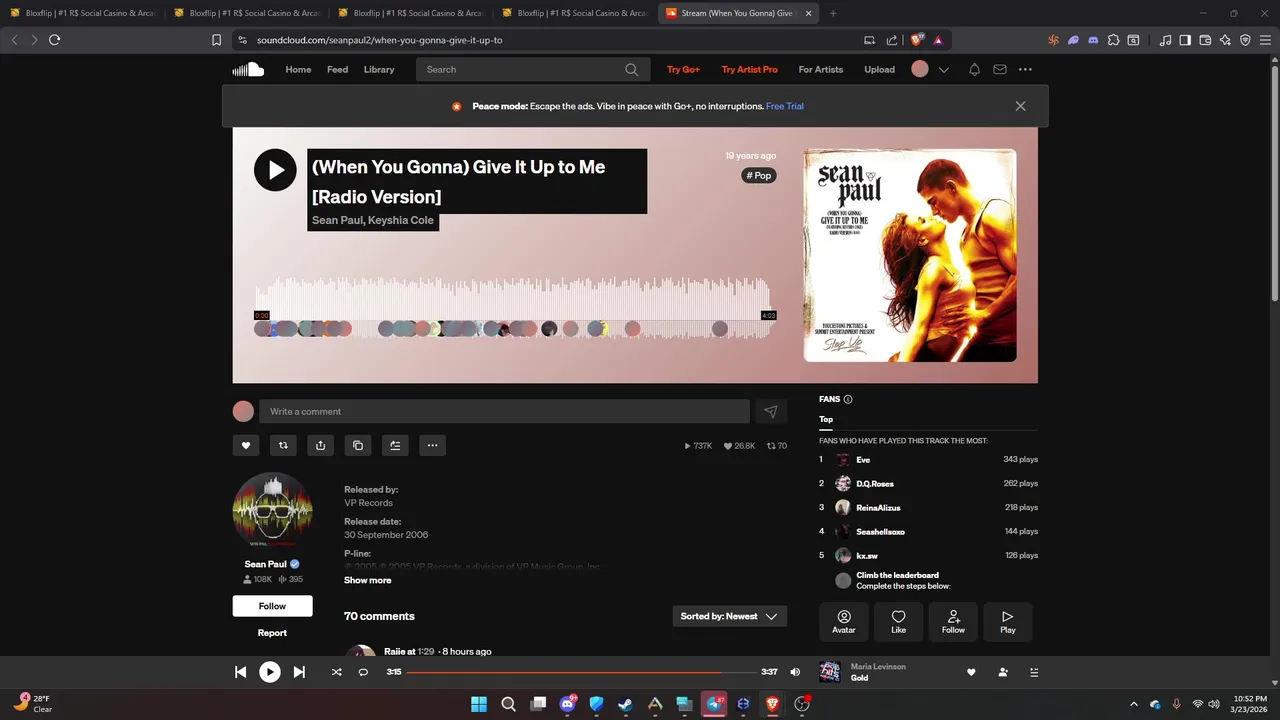Skip to previous track in player bar
This screenshot has width=1280, height=720.
(240, 672)
